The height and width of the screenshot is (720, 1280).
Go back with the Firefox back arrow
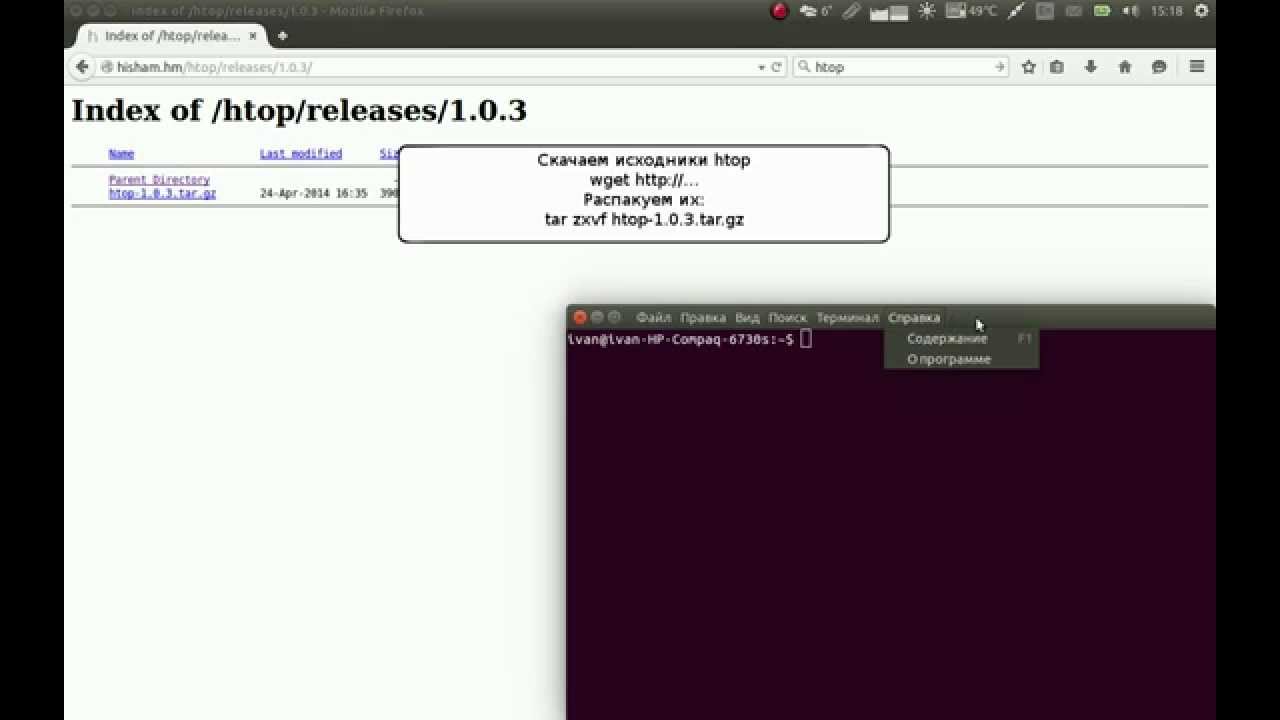pos(82,67)
